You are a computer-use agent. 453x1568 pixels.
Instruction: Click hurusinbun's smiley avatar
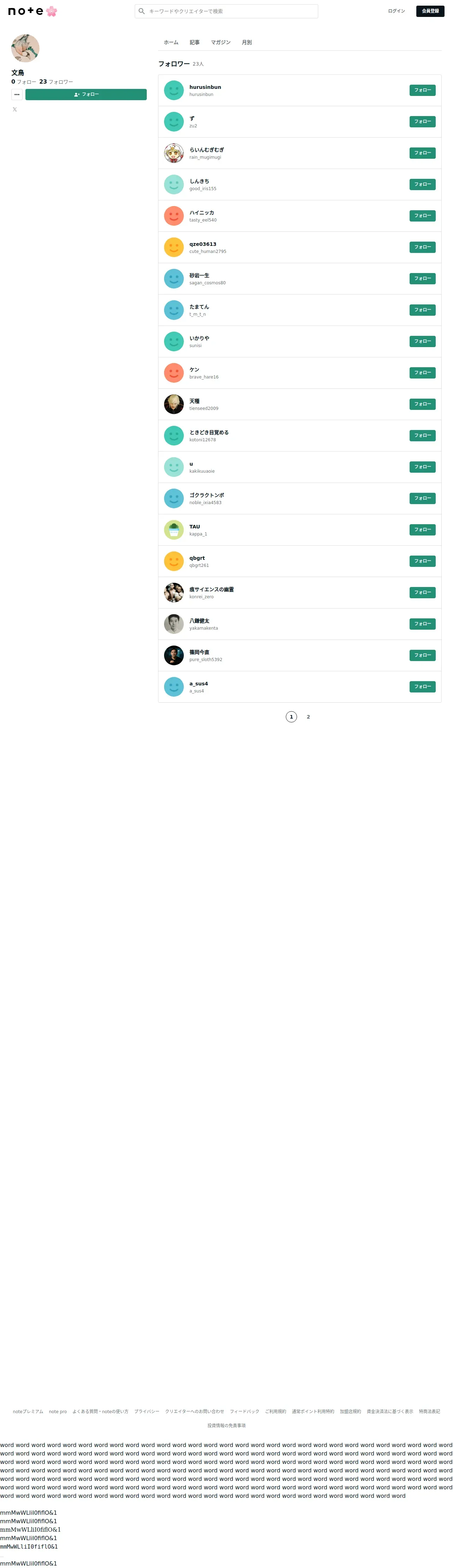click(174, 90)
